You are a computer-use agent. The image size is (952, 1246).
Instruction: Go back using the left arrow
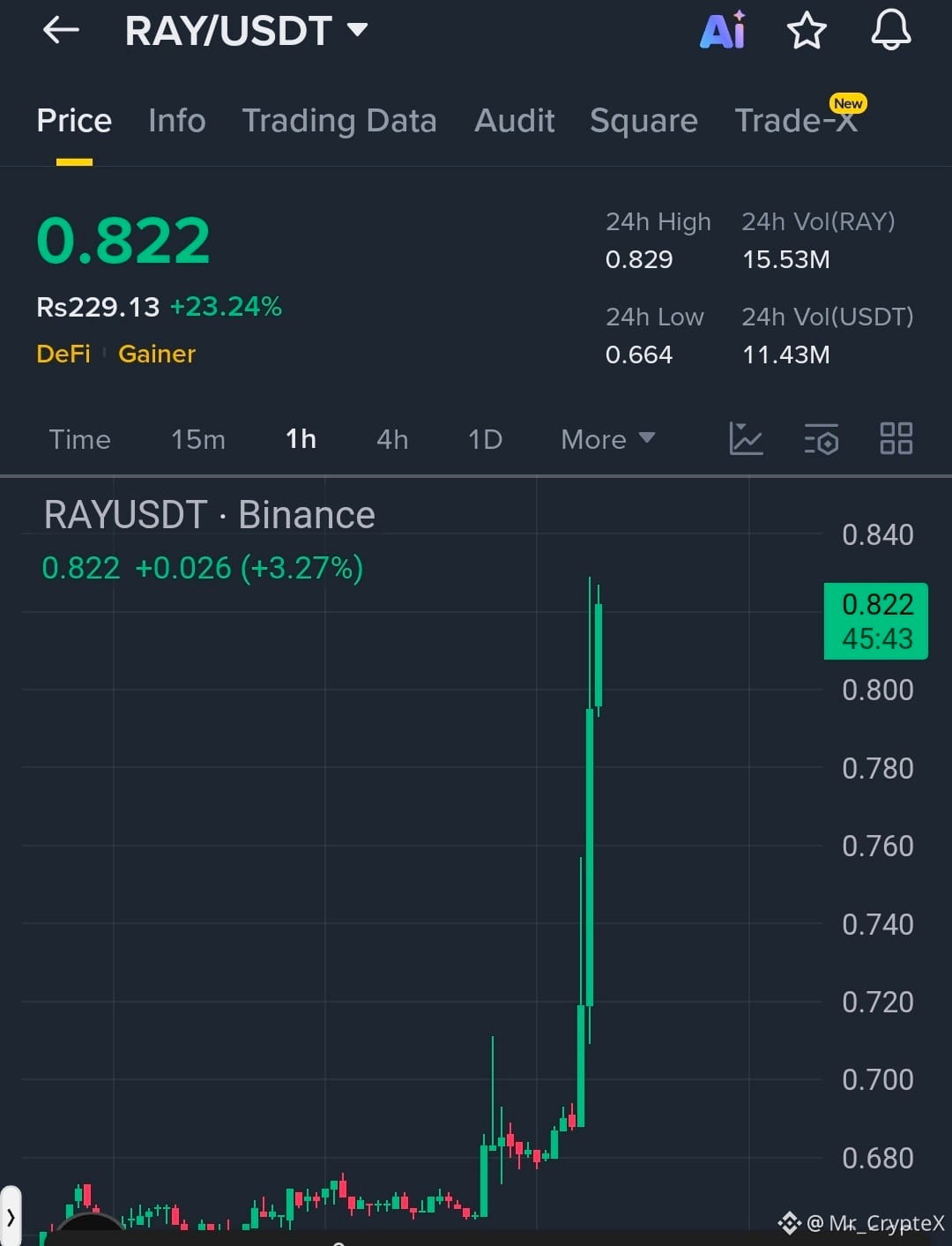coord(61,31)
